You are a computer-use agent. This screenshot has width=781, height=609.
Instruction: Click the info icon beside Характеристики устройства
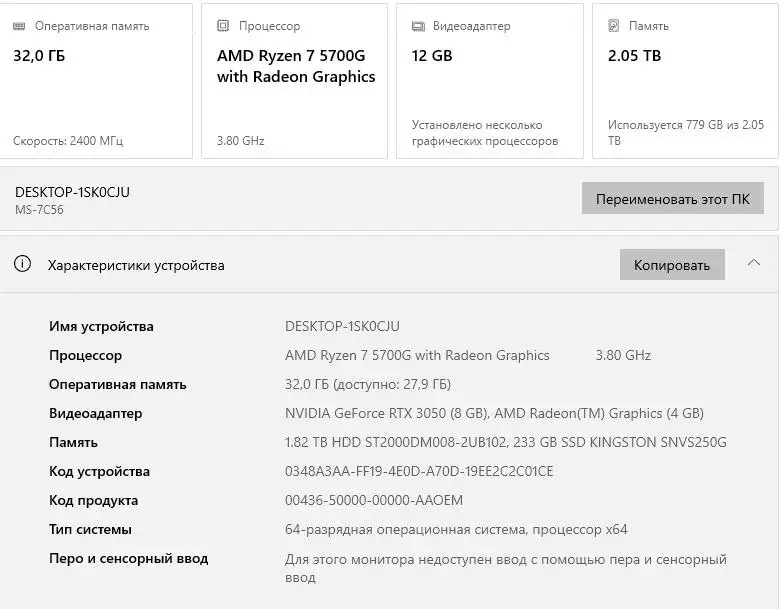click(22, 263)
